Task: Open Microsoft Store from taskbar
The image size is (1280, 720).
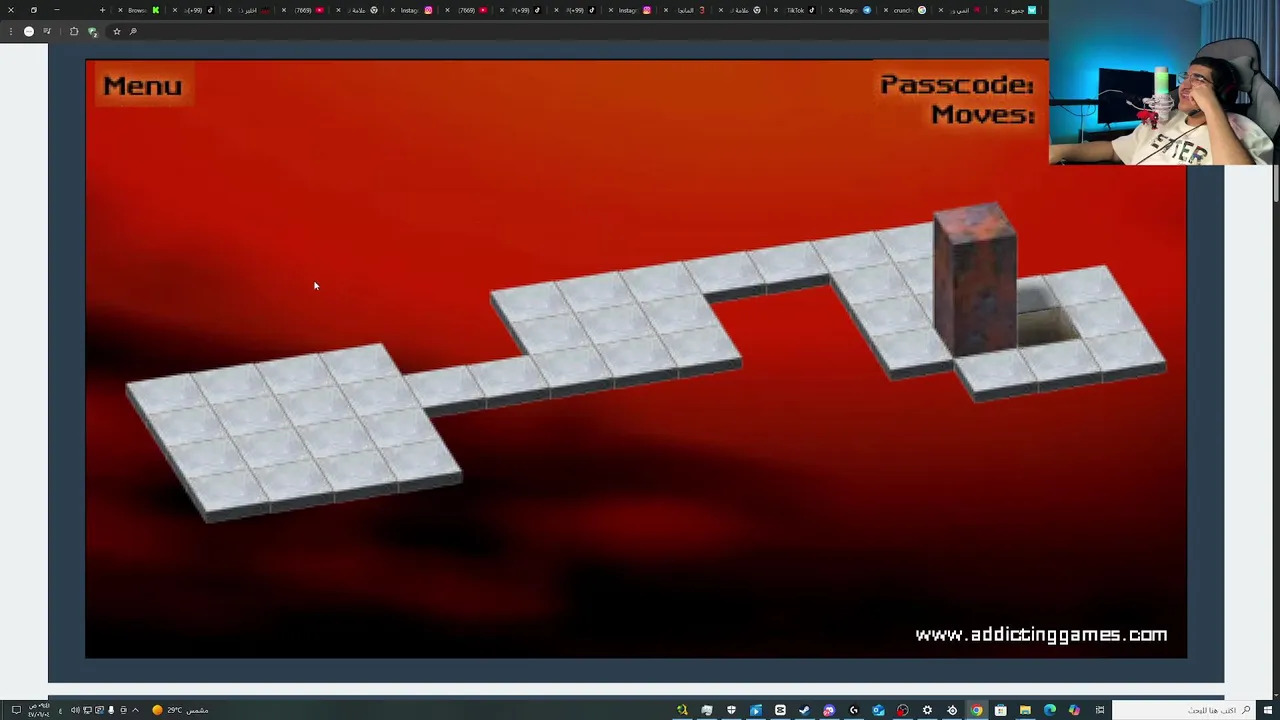Action: (1000, 710)
